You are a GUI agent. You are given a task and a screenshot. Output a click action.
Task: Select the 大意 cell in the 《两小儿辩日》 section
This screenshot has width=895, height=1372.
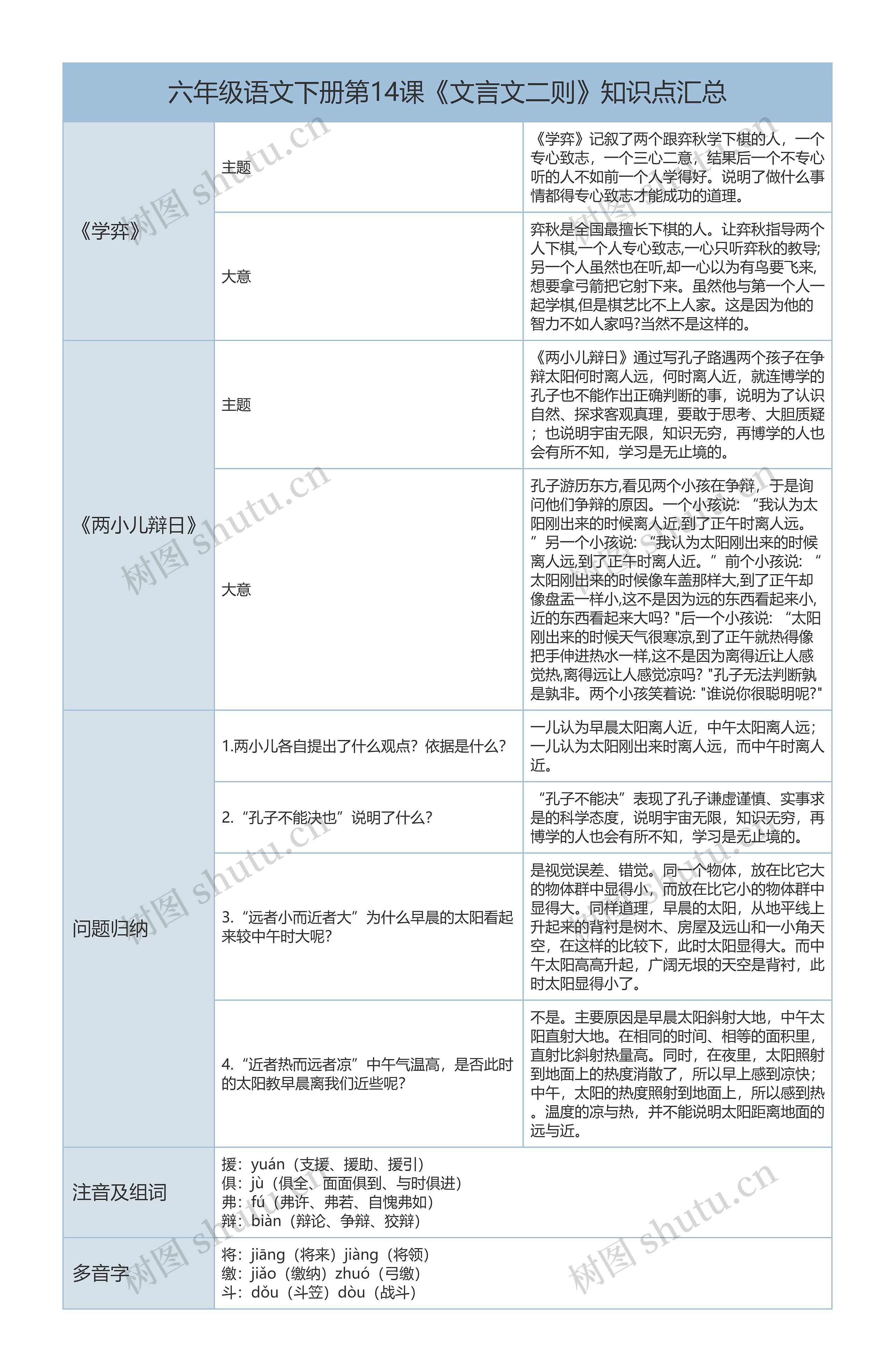tap(369, 590)
